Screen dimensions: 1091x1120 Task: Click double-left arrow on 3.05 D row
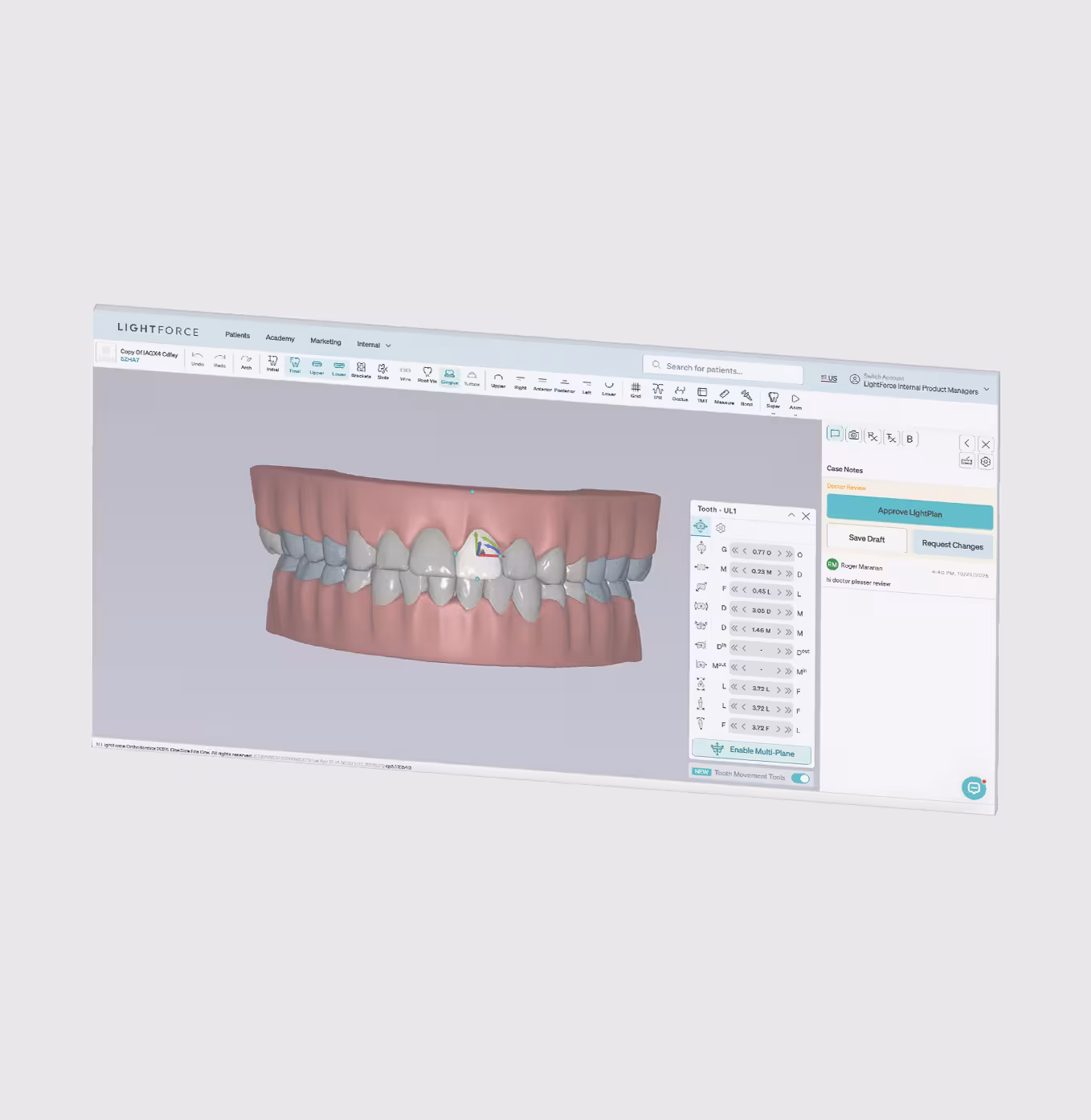734,609
